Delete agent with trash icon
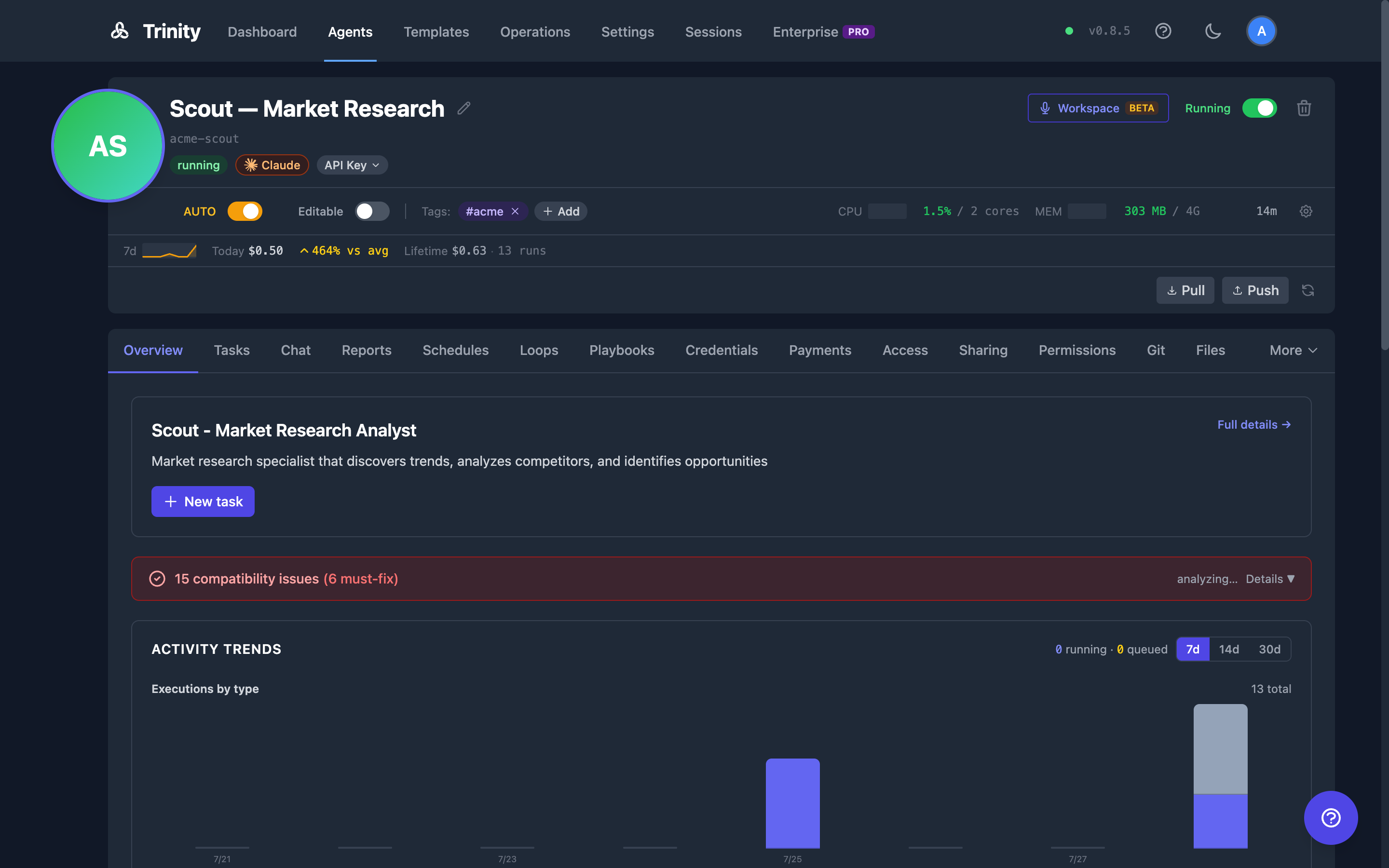The width and height of the screenshot is (1389, 868). [1304, 108]
